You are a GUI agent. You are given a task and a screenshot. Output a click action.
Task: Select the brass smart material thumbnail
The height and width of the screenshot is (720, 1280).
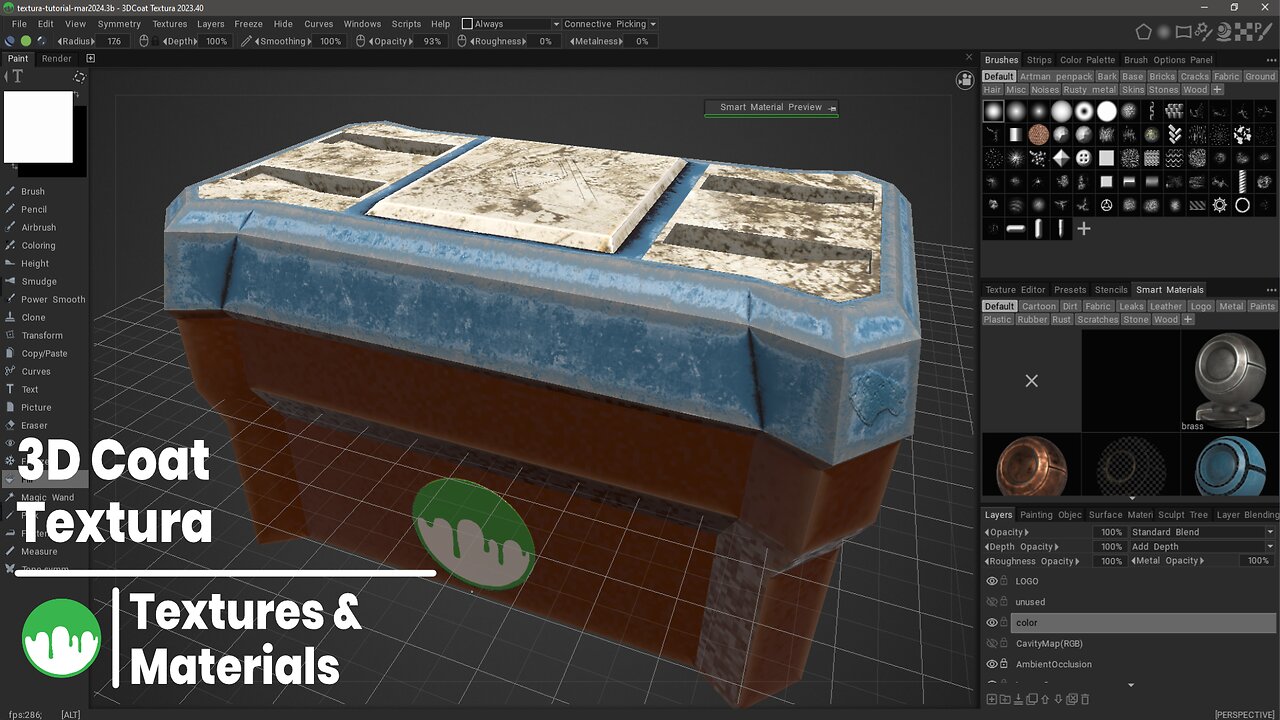tap(1229, 380)
